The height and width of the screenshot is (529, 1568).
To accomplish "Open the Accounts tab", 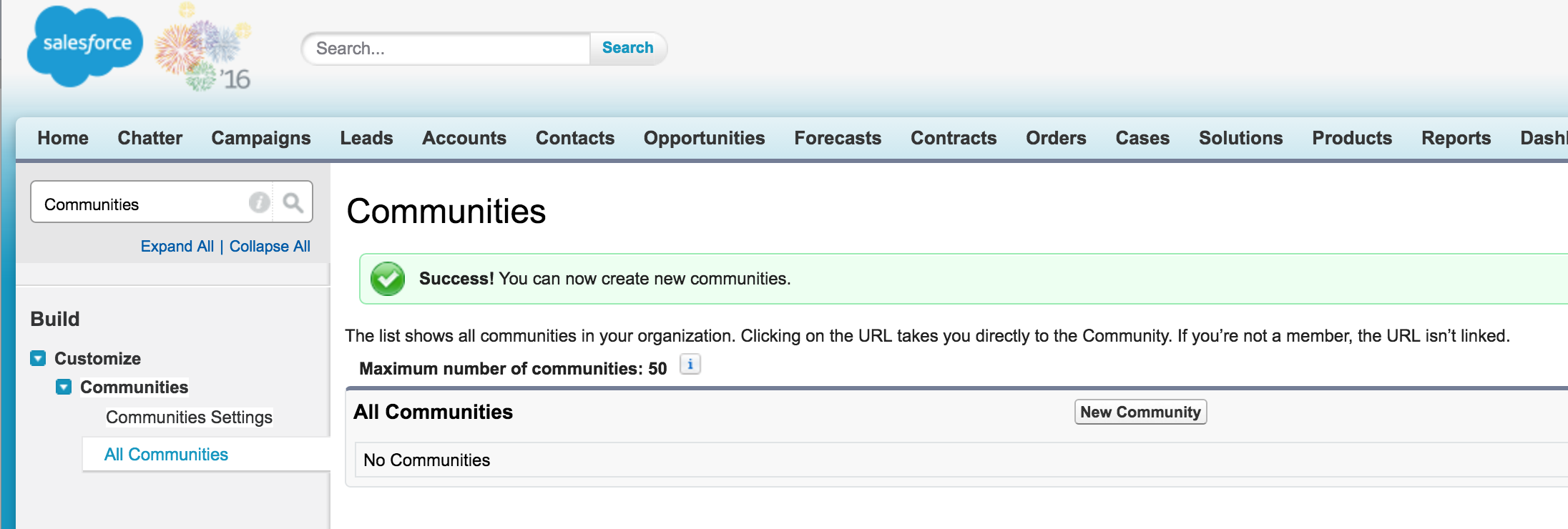I will 464,138.
